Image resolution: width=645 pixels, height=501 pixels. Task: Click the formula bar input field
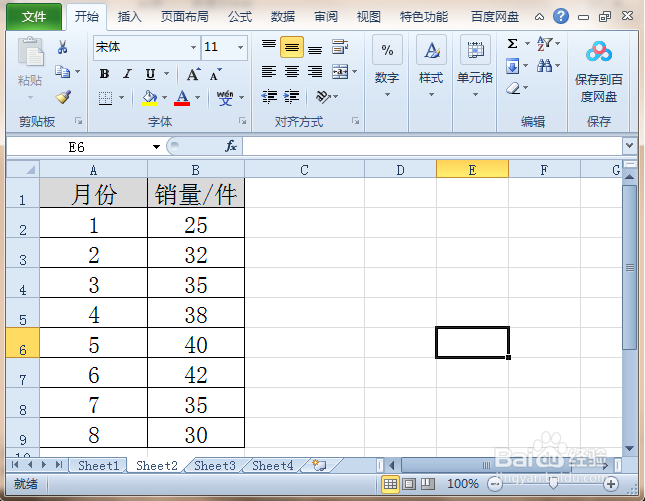coord(432,146)
